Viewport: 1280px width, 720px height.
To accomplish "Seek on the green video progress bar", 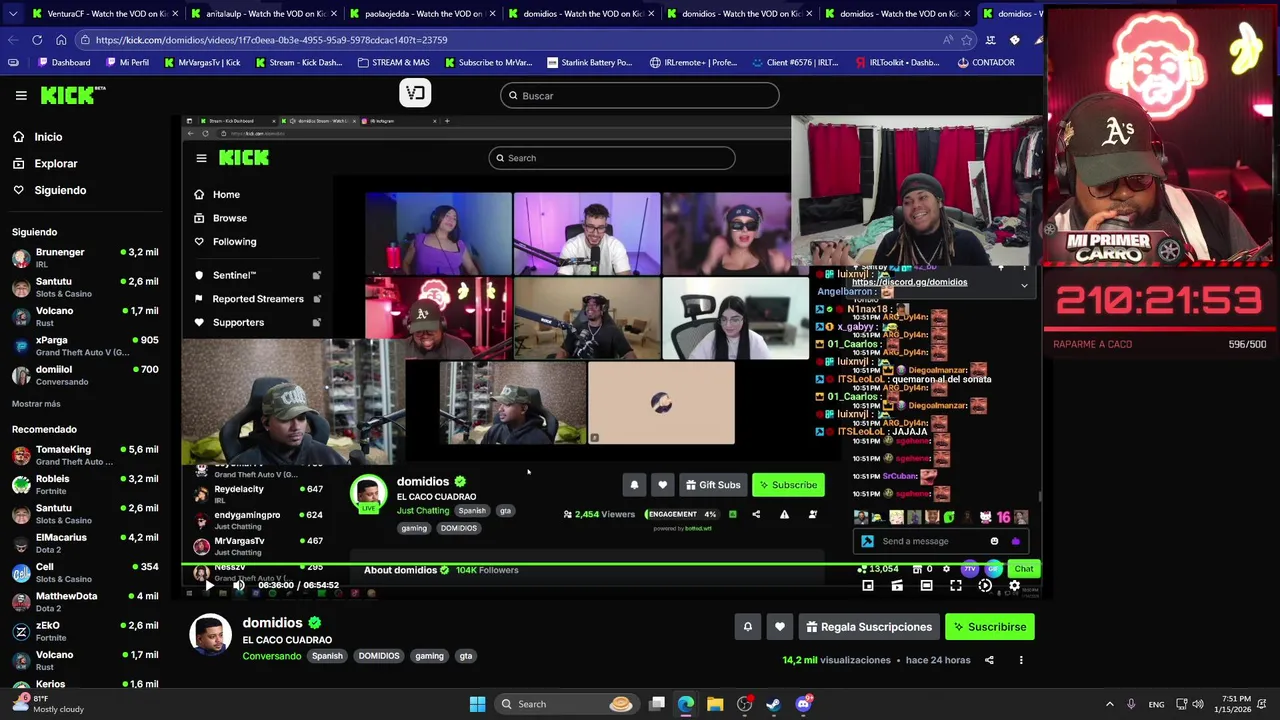I will 611,564.
